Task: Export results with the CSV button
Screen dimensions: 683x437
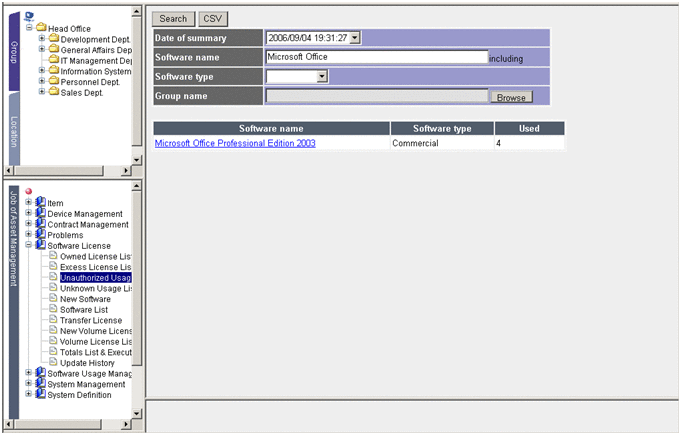Action: [213, 19]
